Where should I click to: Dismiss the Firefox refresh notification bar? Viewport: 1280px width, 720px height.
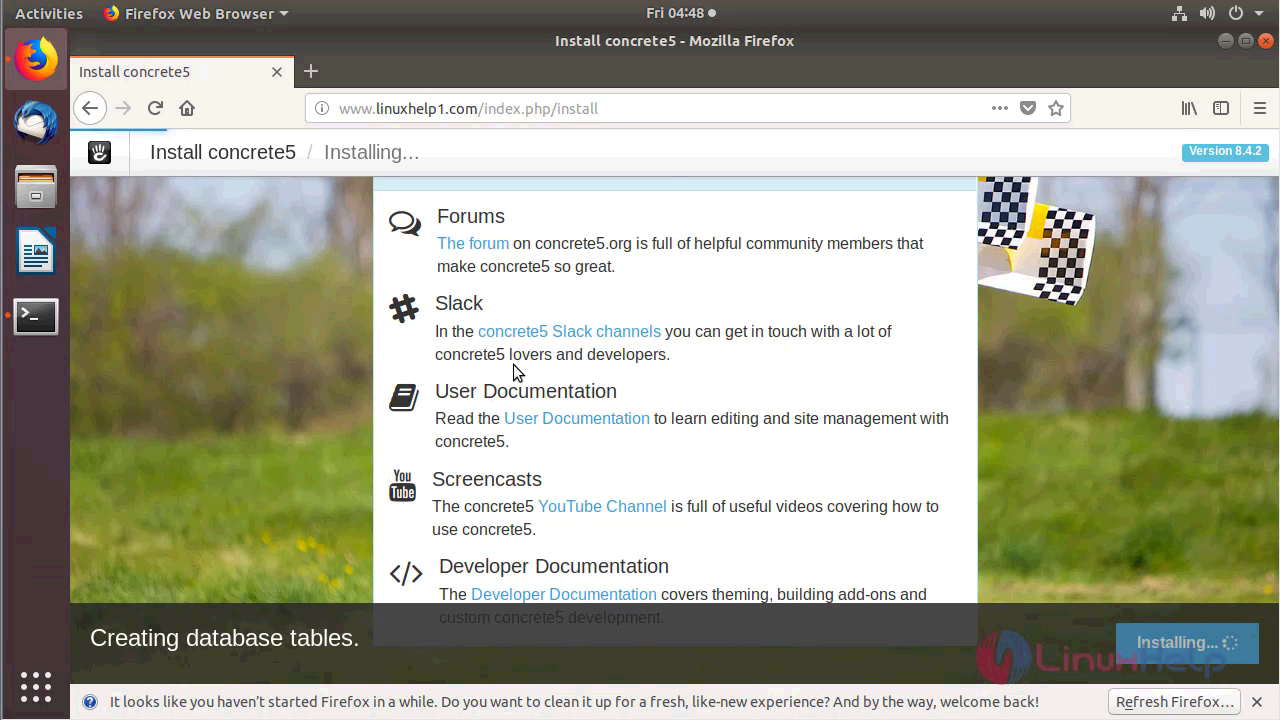click(x=1257, y=702)
